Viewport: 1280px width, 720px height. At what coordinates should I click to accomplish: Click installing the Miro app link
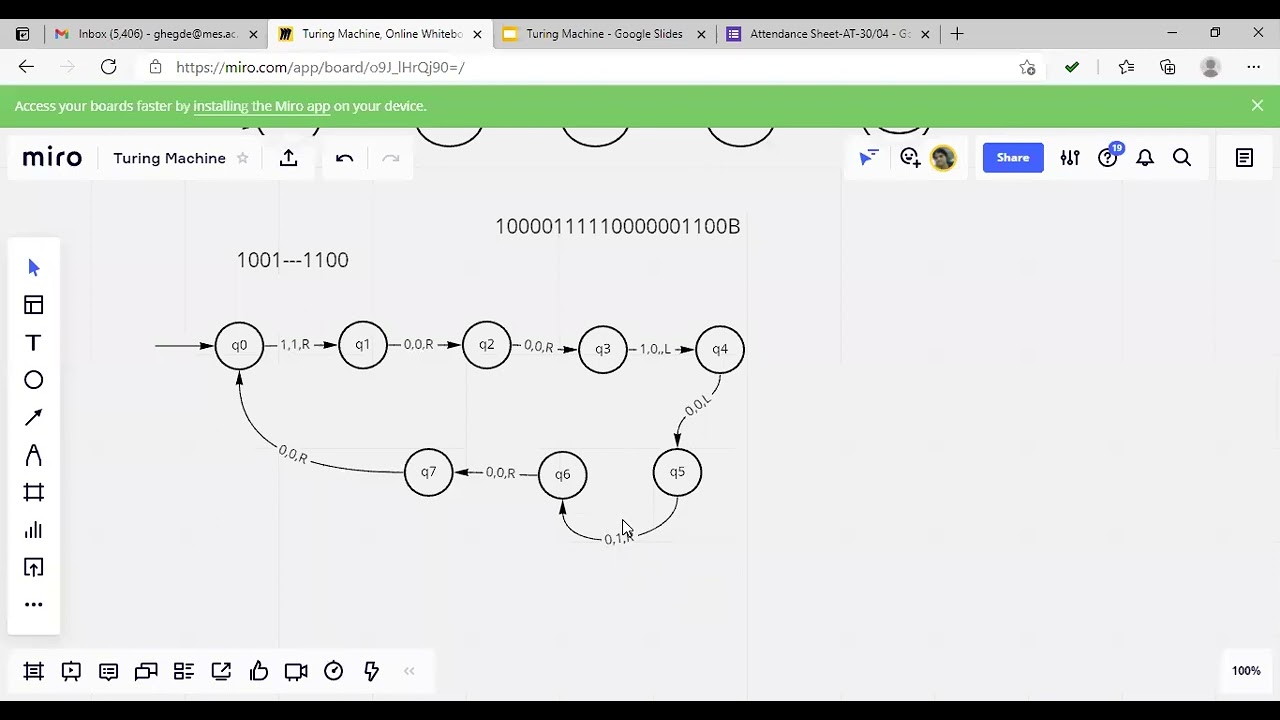(x=261, y=106)
